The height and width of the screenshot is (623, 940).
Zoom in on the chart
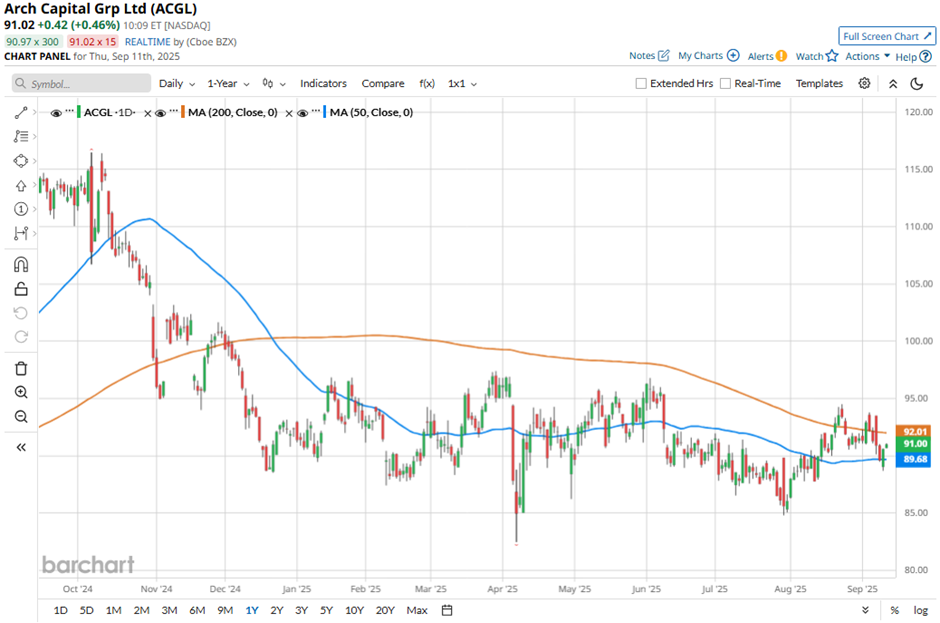(x=21, y=392)
